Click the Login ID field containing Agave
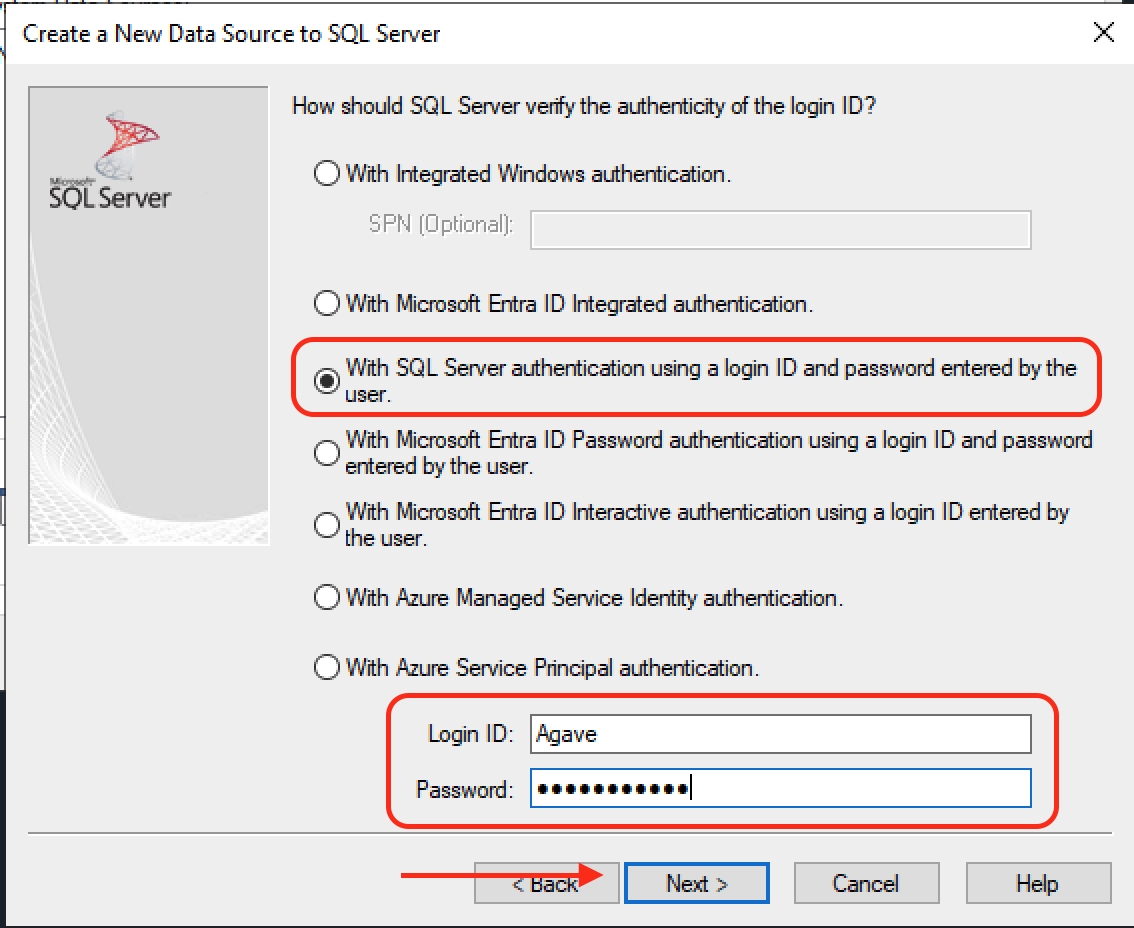1134x928 pixels. 780,734
